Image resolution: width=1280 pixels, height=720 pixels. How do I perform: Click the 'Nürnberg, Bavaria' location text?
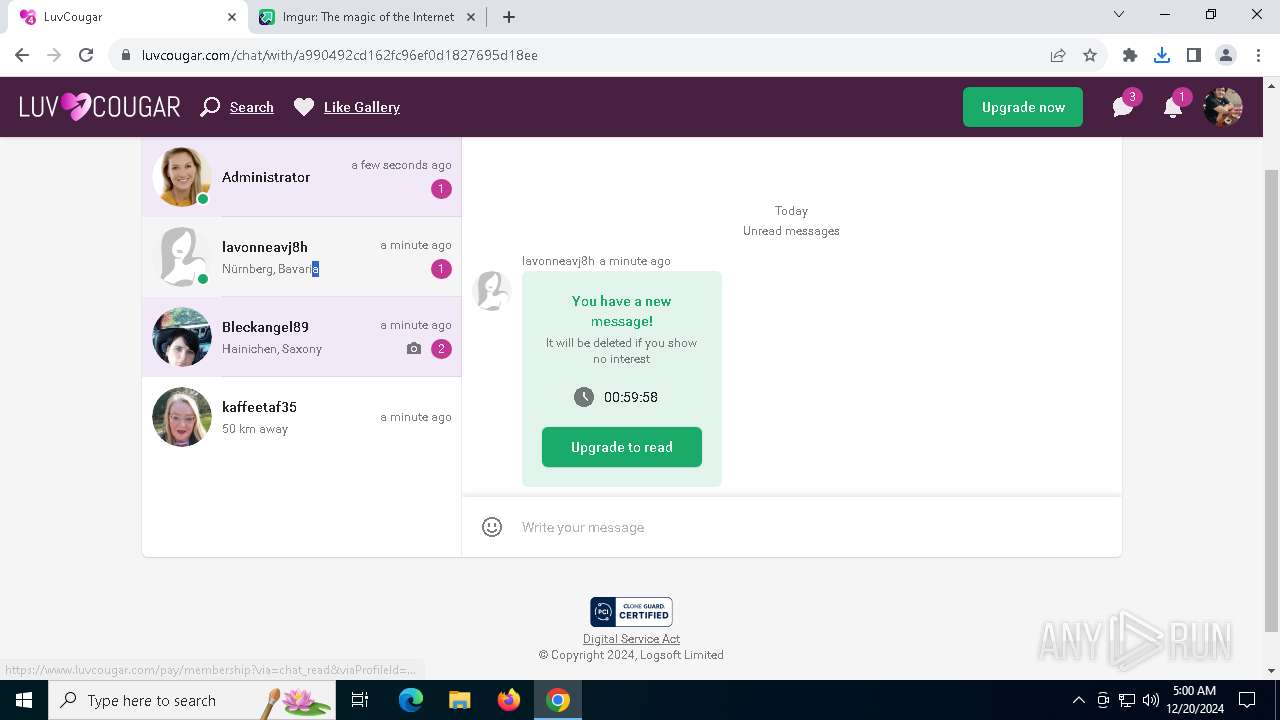point(270,269)
